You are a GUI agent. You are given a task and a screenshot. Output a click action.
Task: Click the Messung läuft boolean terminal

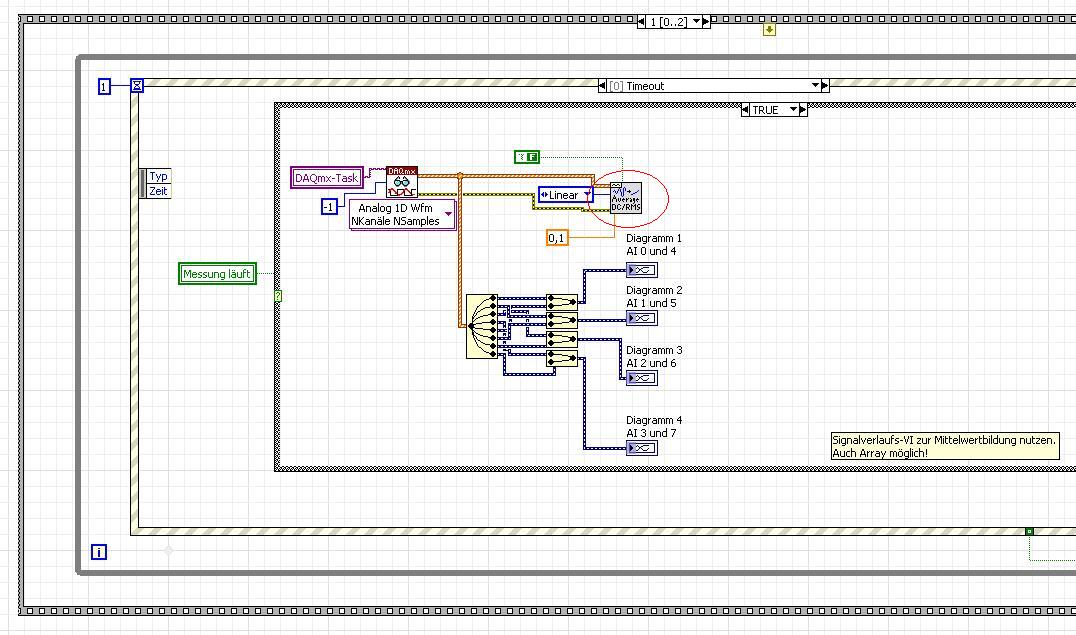[x=217, y=273]
